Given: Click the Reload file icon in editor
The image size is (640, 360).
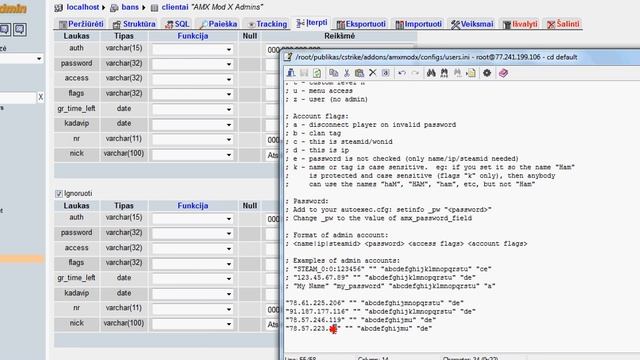Looking at the screenshot, I should (x=317, y=73).
